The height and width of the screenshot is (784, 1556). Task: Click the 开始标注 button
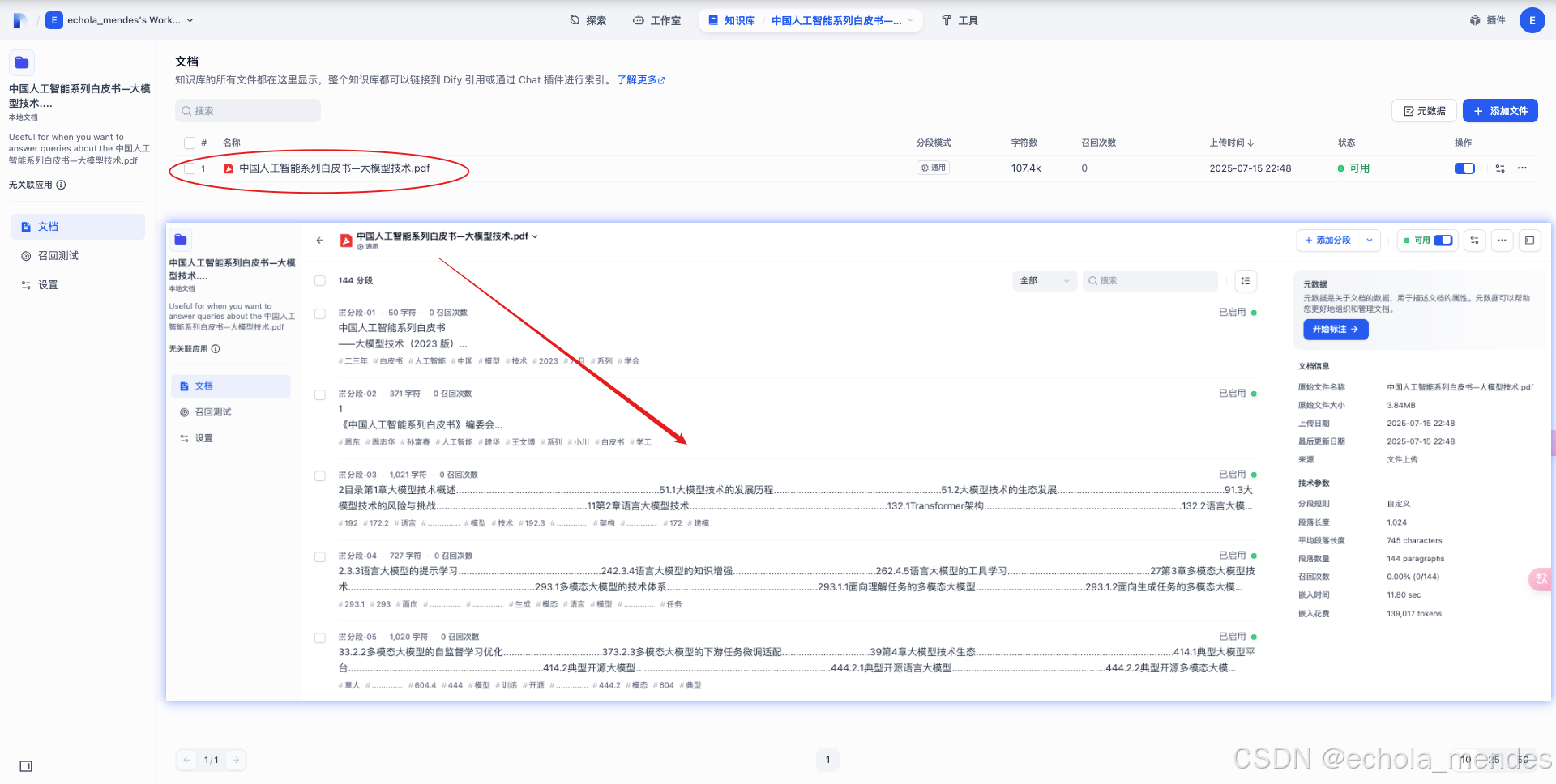point(1336,330)
